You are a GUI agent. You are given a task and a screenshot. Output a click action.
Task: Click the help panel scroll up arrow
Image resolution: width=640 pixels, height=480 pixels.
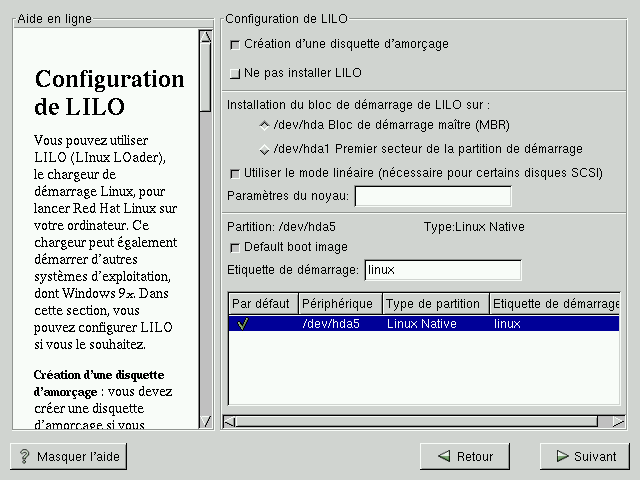(205, 37)
